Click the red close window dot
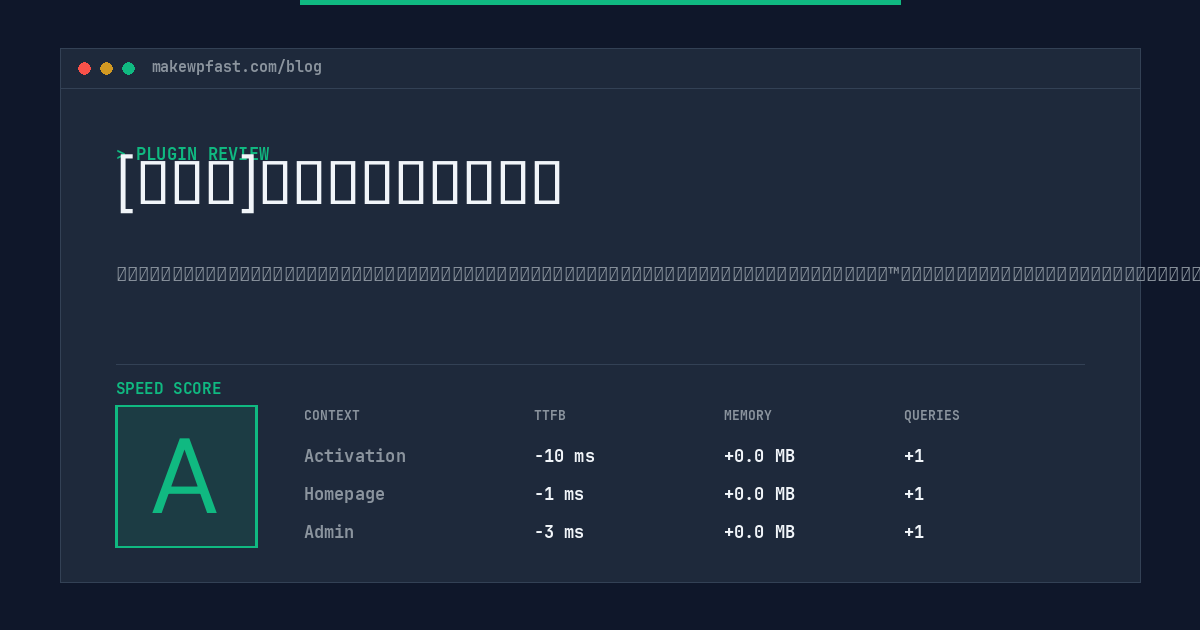The height and width of the screenshot is (630, 1200). [x=84, y=68]
